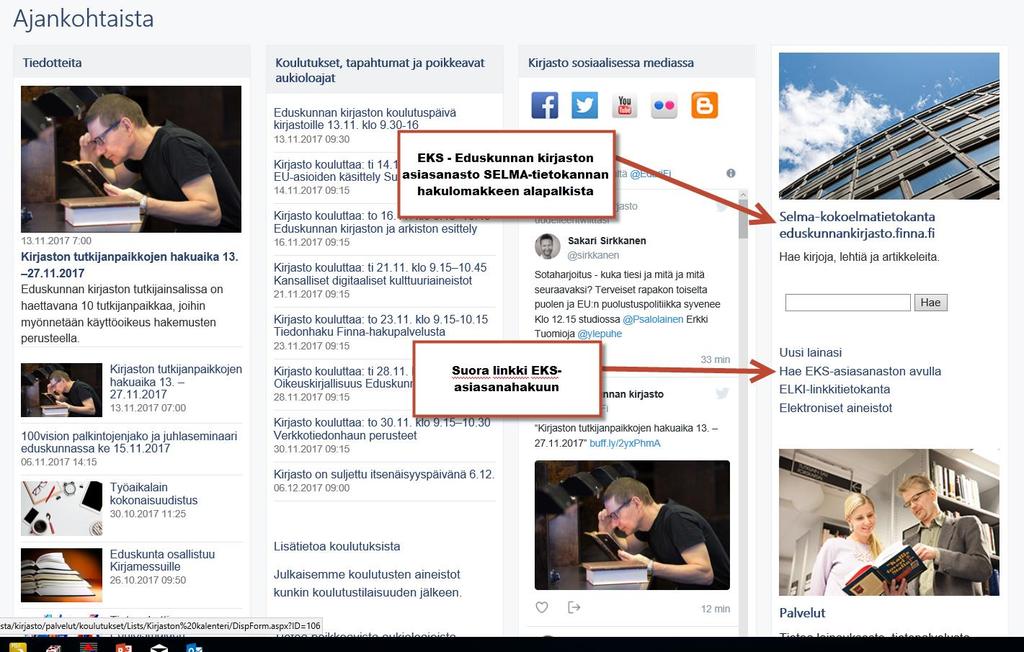Viewport: 1024px width, 652px height.
Task: Open Sakari Sirkkanen's profile avatar
Action: pos(547,246)
